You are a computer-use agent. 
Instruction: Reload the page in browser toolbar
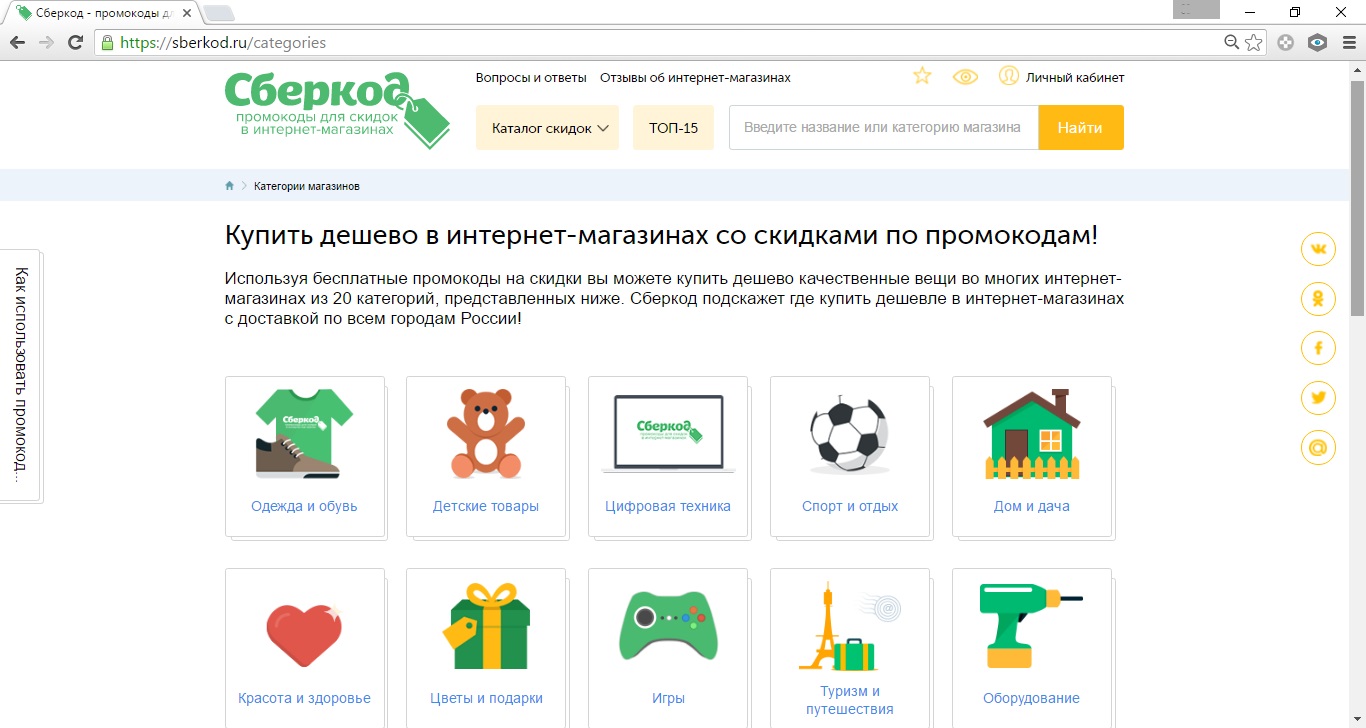point(75,43)
